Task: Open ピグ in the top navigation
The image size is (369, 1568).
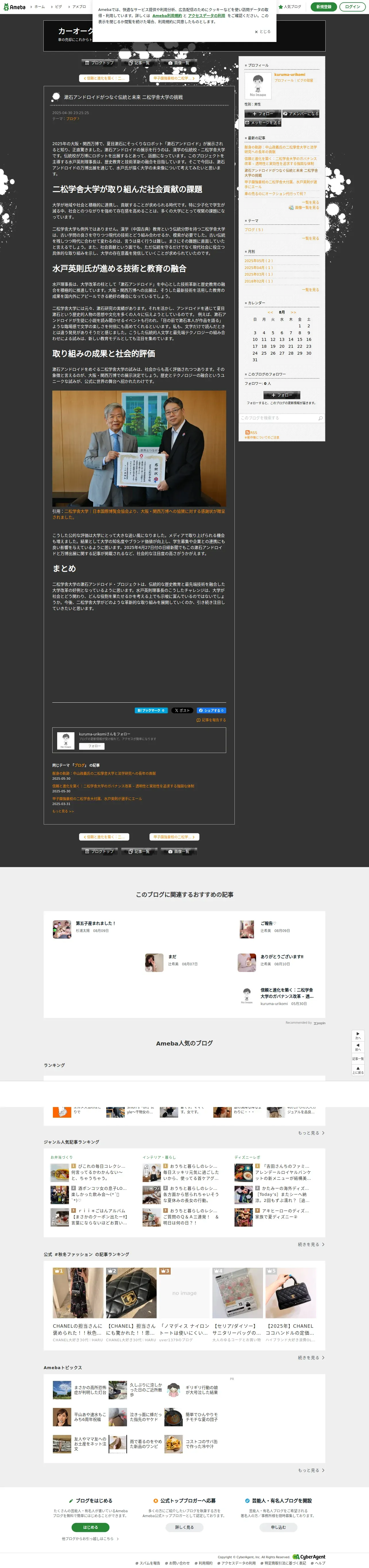Action: click(58, 7)
